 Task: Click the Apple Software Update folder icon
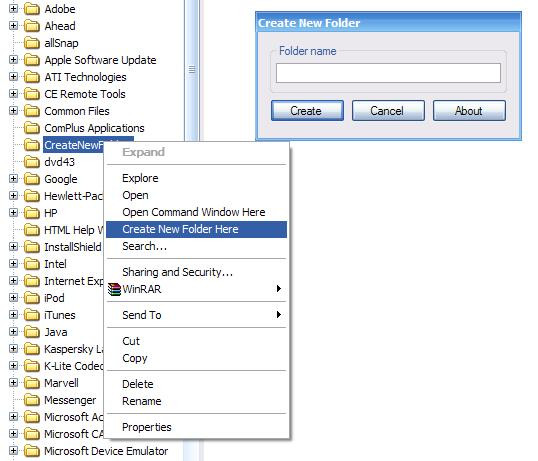[x=32, y=60]
